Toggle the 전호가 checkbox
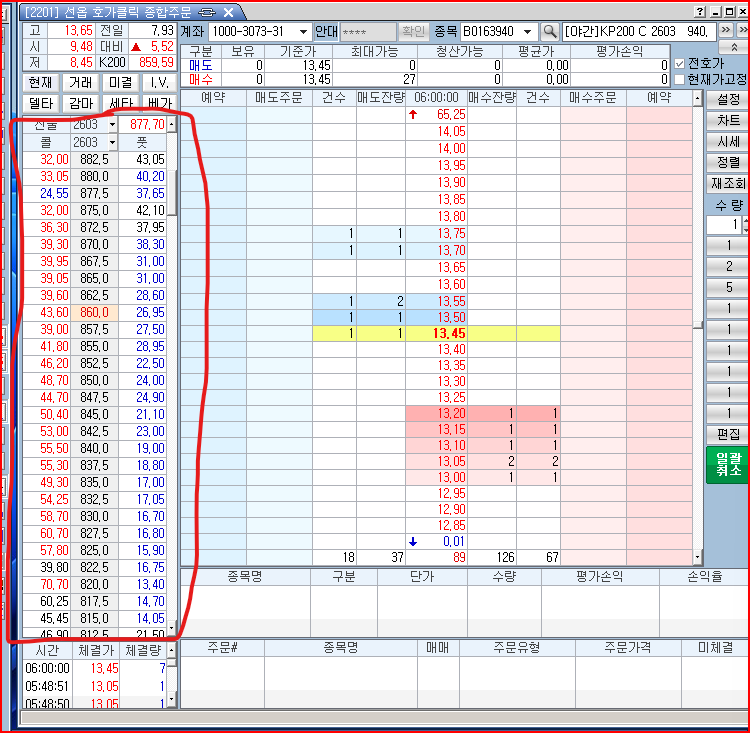750x733 pixels. click(680, 63)
